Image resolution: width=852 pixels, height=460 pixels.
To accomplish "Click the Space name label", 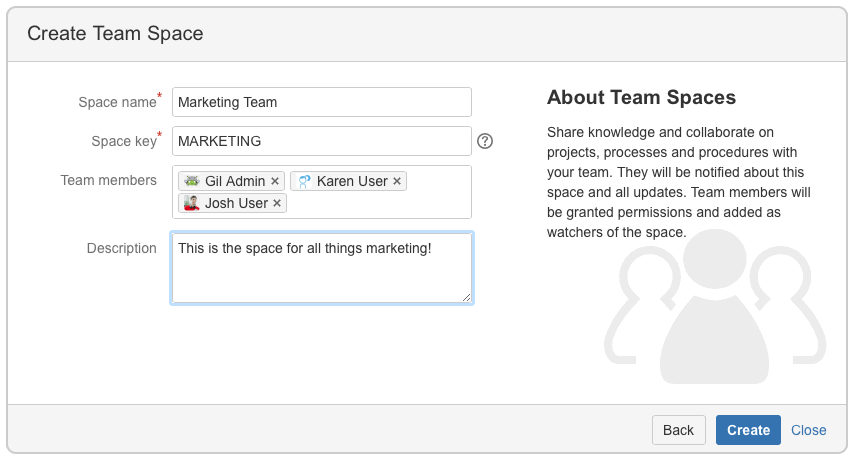I will (117, 102).
